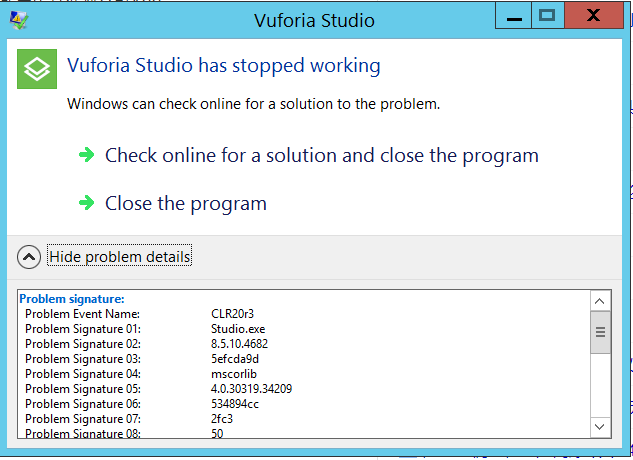Click green arrow beside Check online option
This screenshot has height=460, width=633.
pyautogui.click(x=86, y=155)
